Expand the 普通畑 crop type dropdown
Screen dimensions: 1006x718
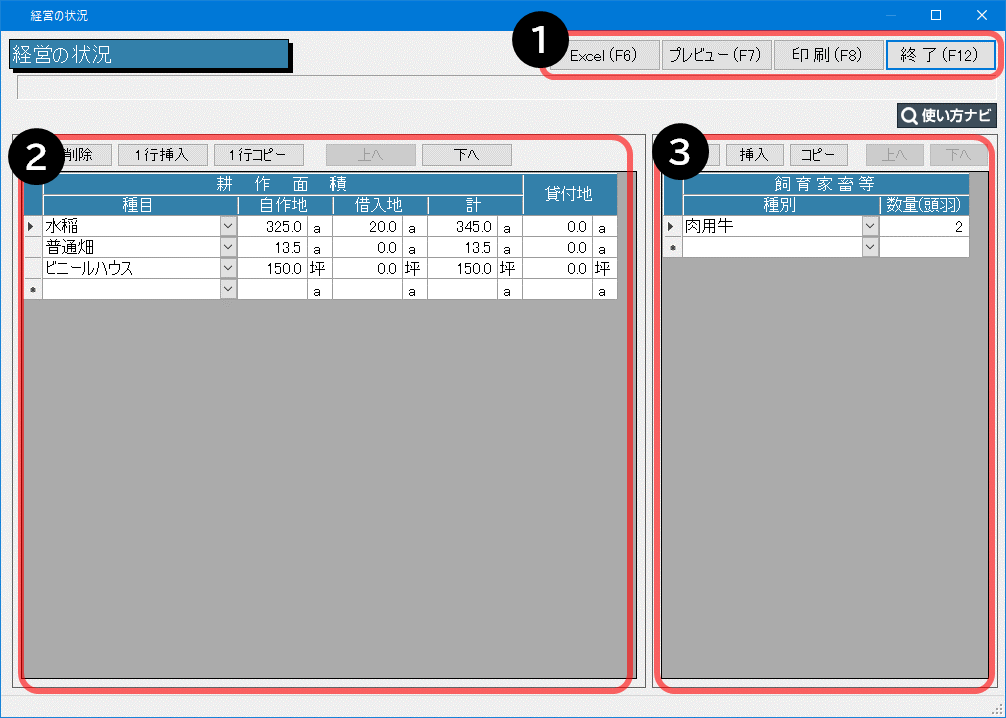click(228, 247)
